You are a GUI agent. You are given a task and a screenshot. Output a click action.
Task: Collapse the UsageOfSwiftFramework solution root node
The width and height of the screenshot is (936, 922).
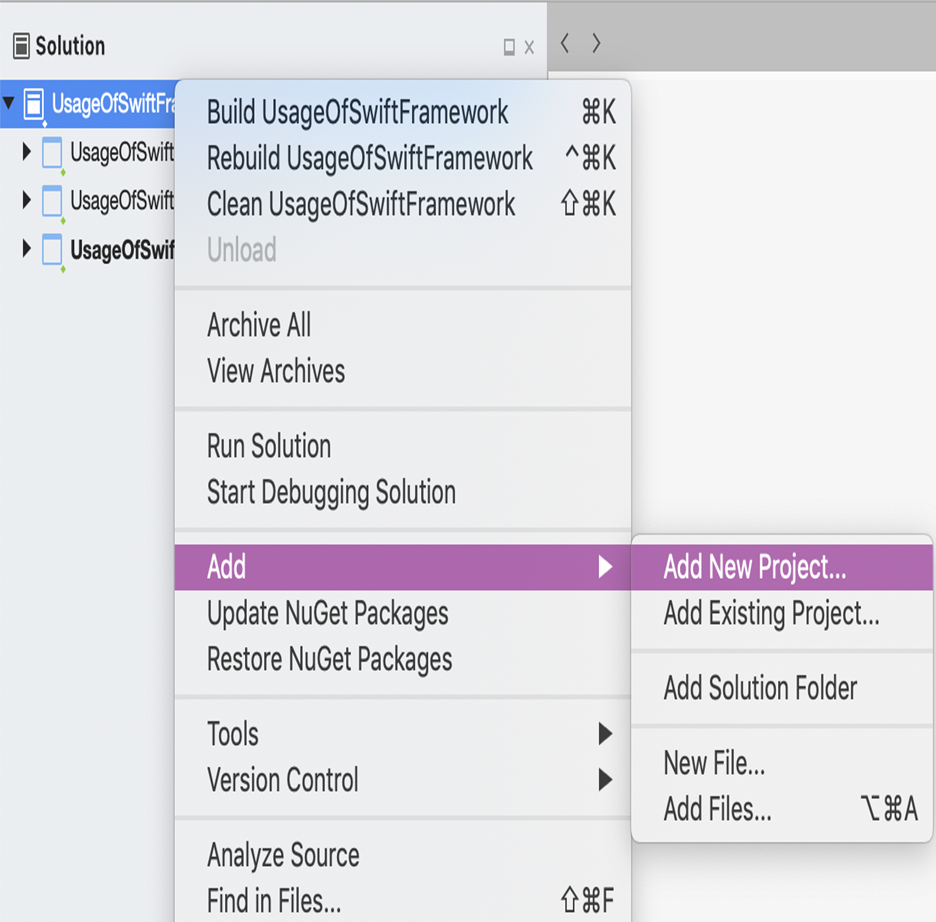[x=8, y=103]
